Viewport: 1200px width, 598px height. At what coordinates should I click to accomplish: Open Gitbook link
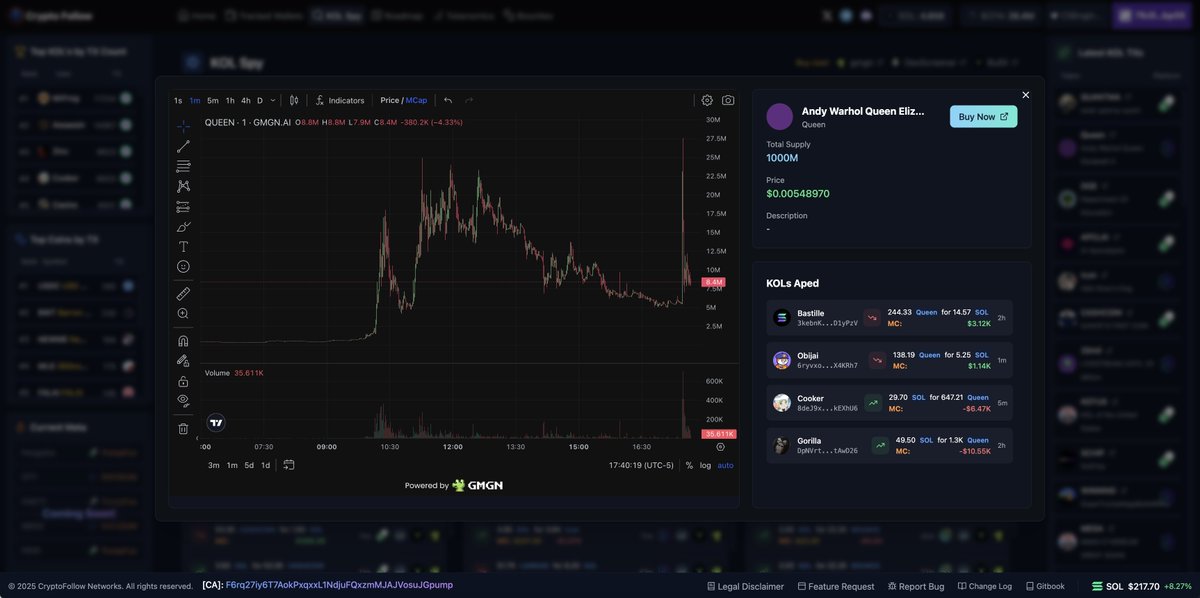point(1044,586)
